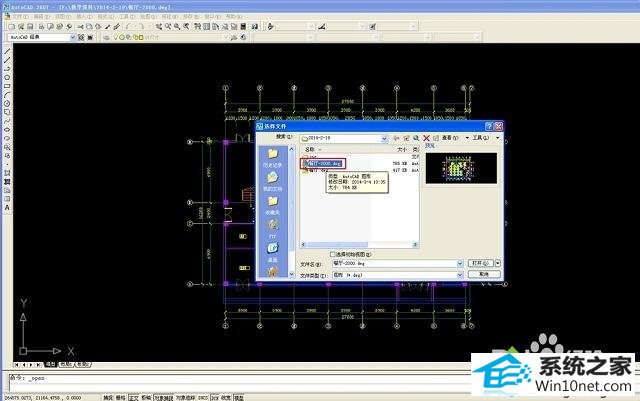
Task: Open the 插入 menu in menu bar
Action: click(x=84, y=16)
